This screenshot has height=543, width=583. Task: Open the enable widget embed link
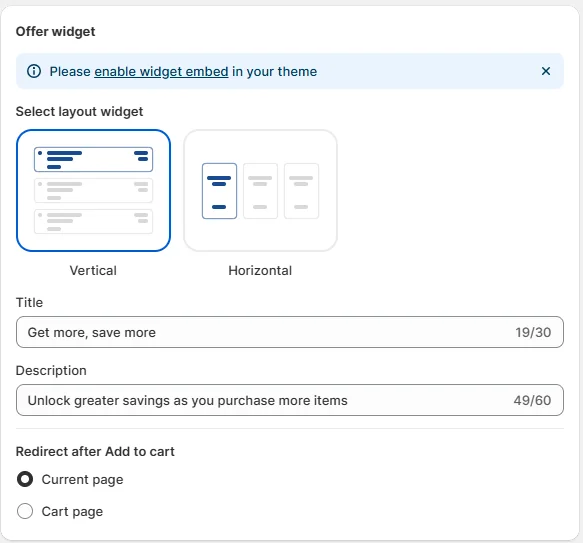[x=161, y=71]
